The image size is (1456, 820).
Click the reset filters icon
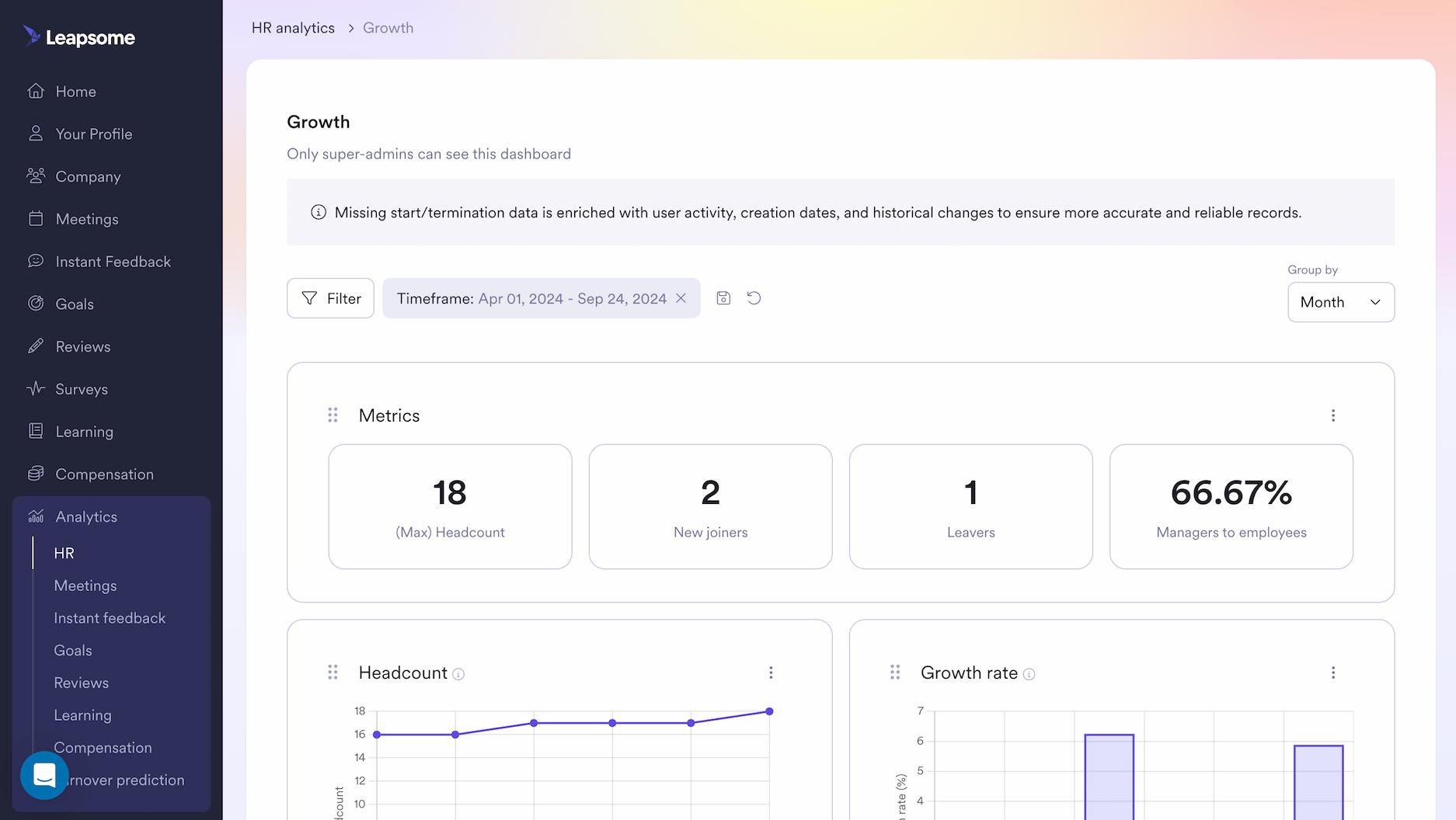(753, 297)
